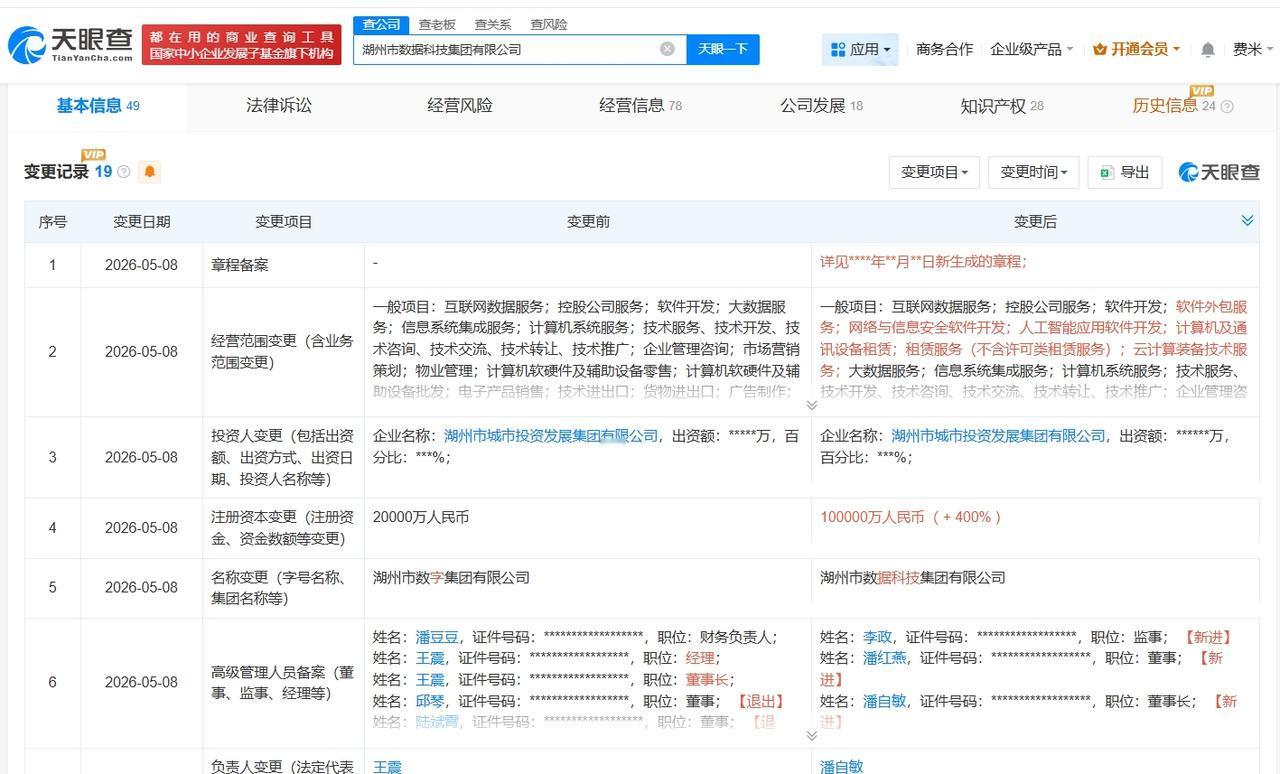Open the 潘自敏 link in 负责人变更 row

[841, 766]
